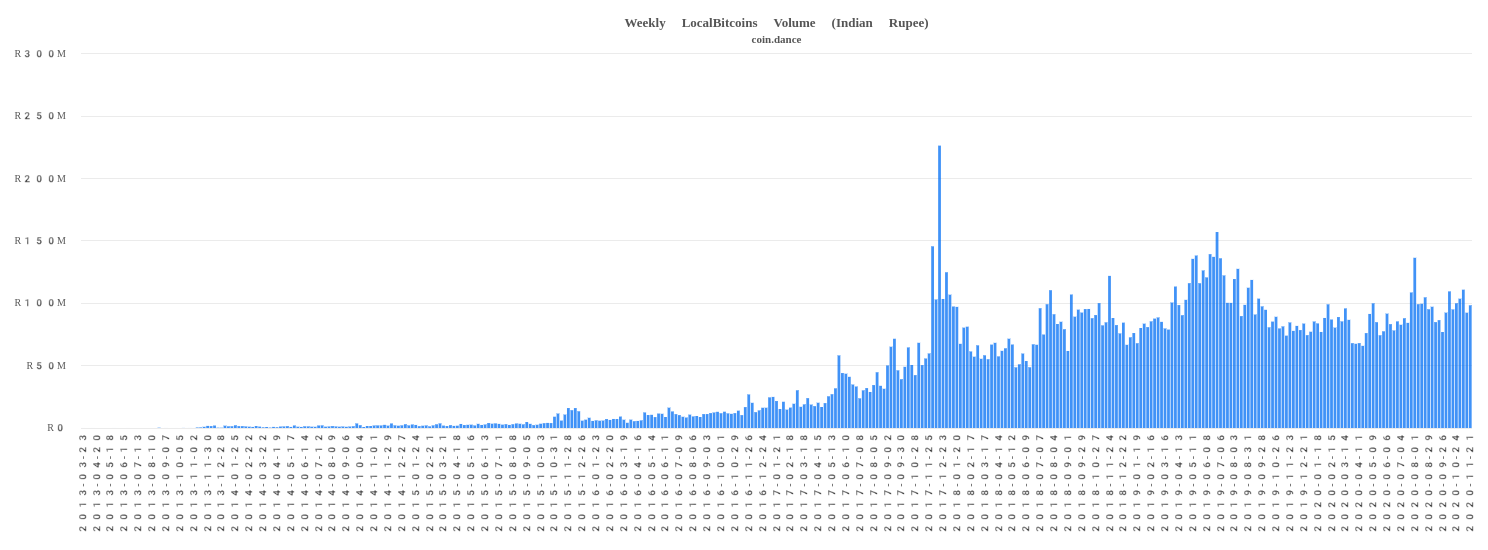Select the word 'LocalBitcoins' in the chart title

[719, 23]
